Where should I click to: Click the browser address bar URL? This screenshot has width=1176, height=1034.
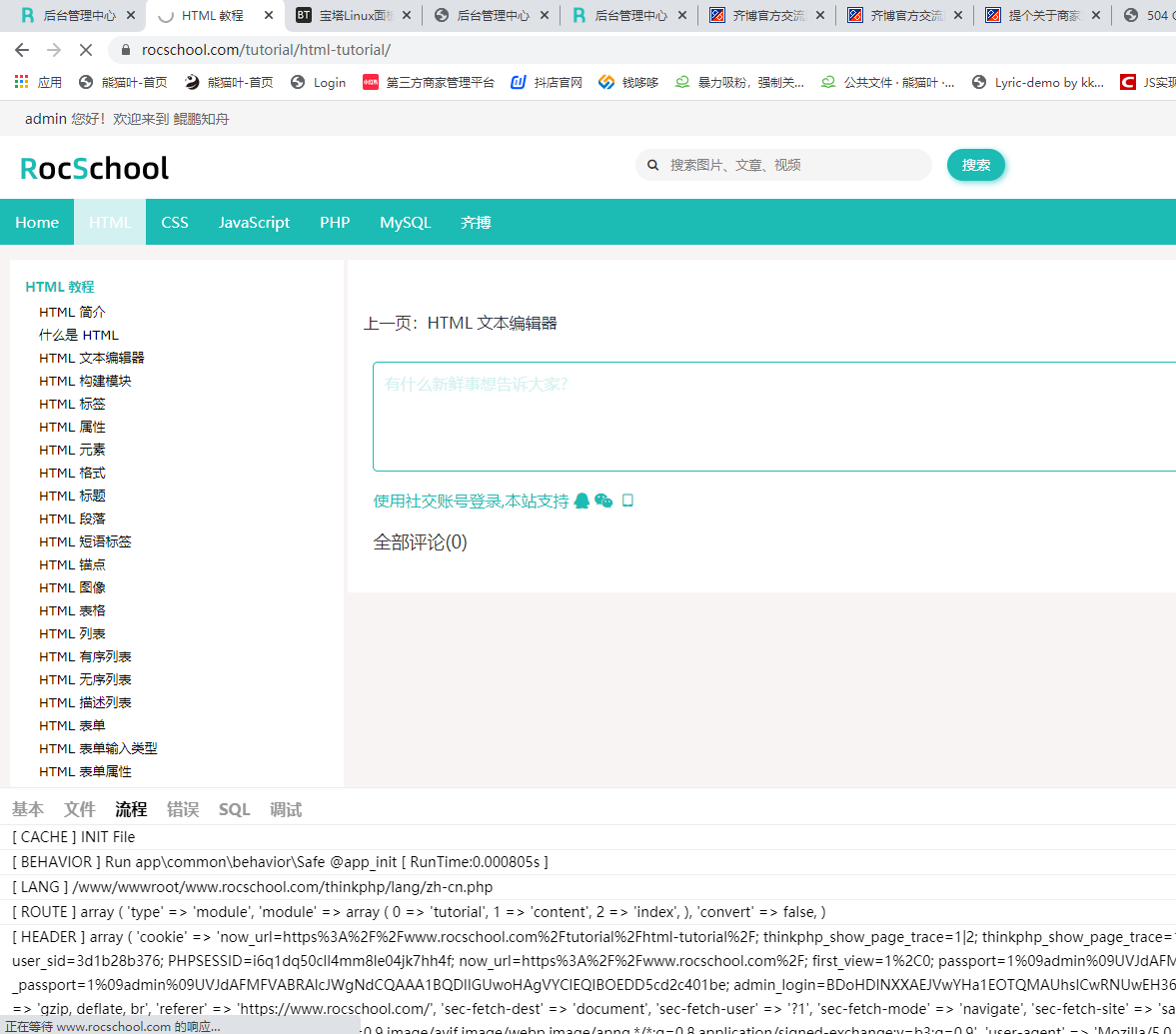coord(266,50)
